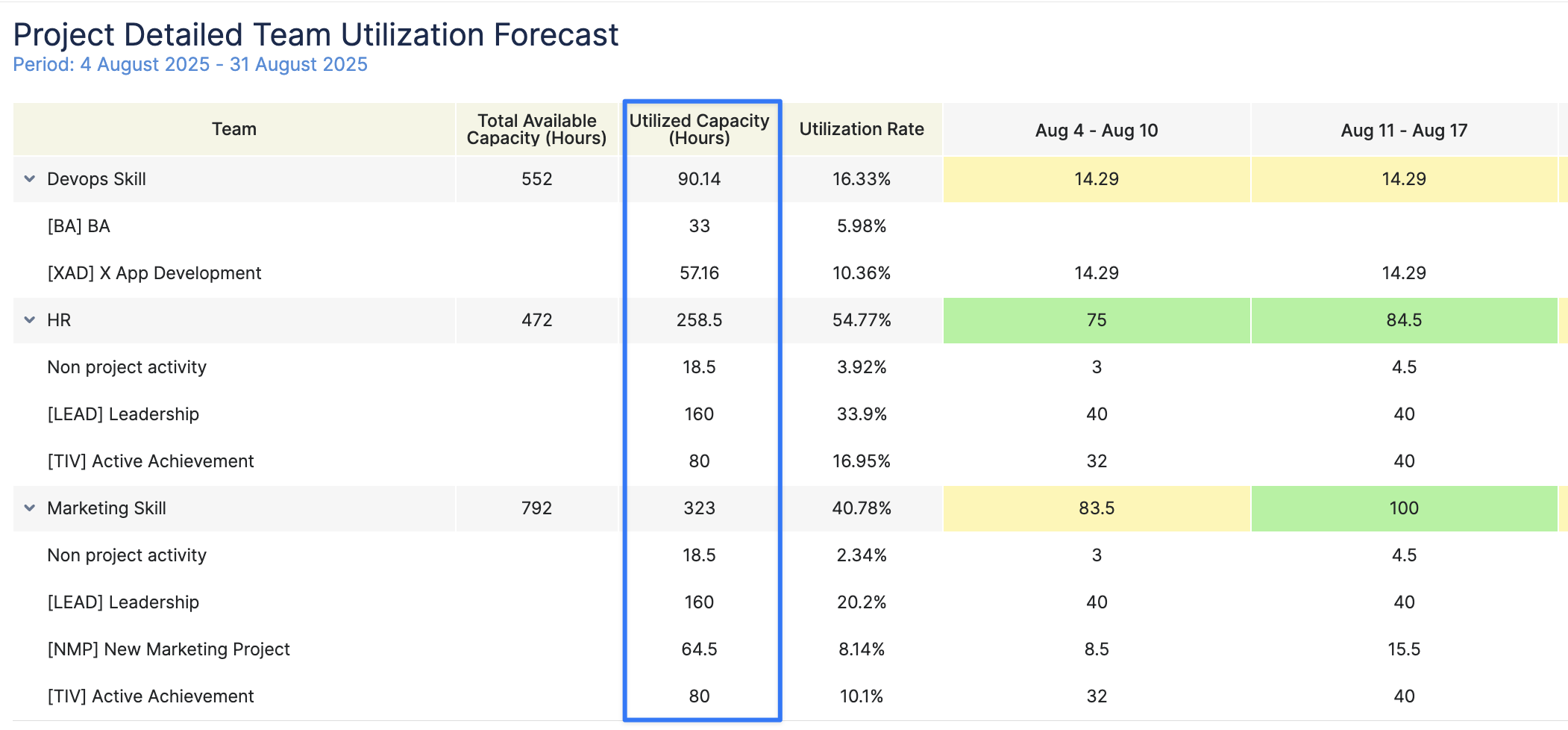Click the Team column header
Screen dimensions: 1568x730
(x=233, y=129)
